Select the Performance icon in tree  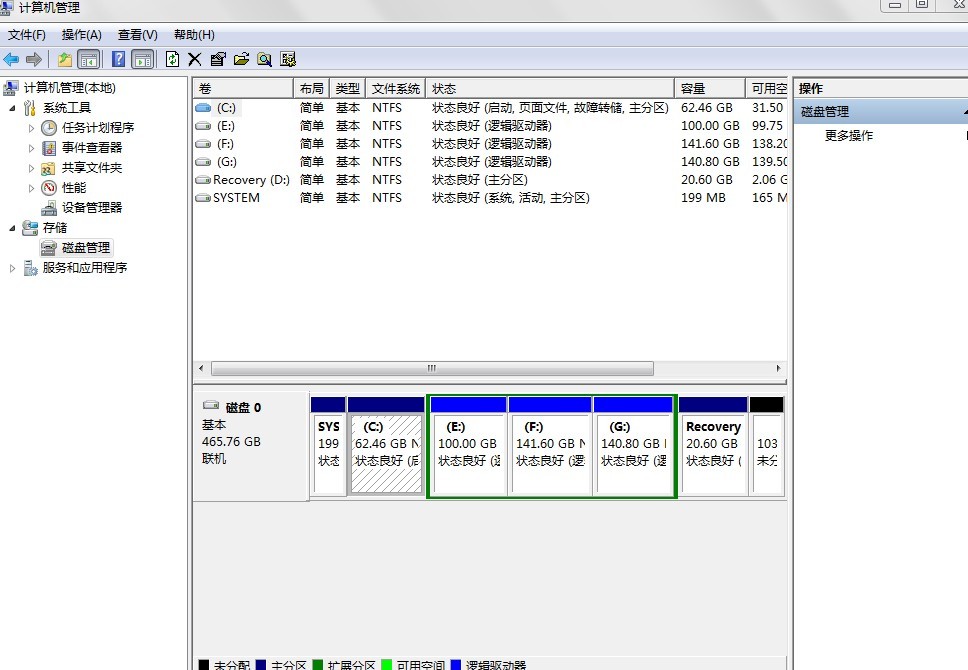coord(49,188)
